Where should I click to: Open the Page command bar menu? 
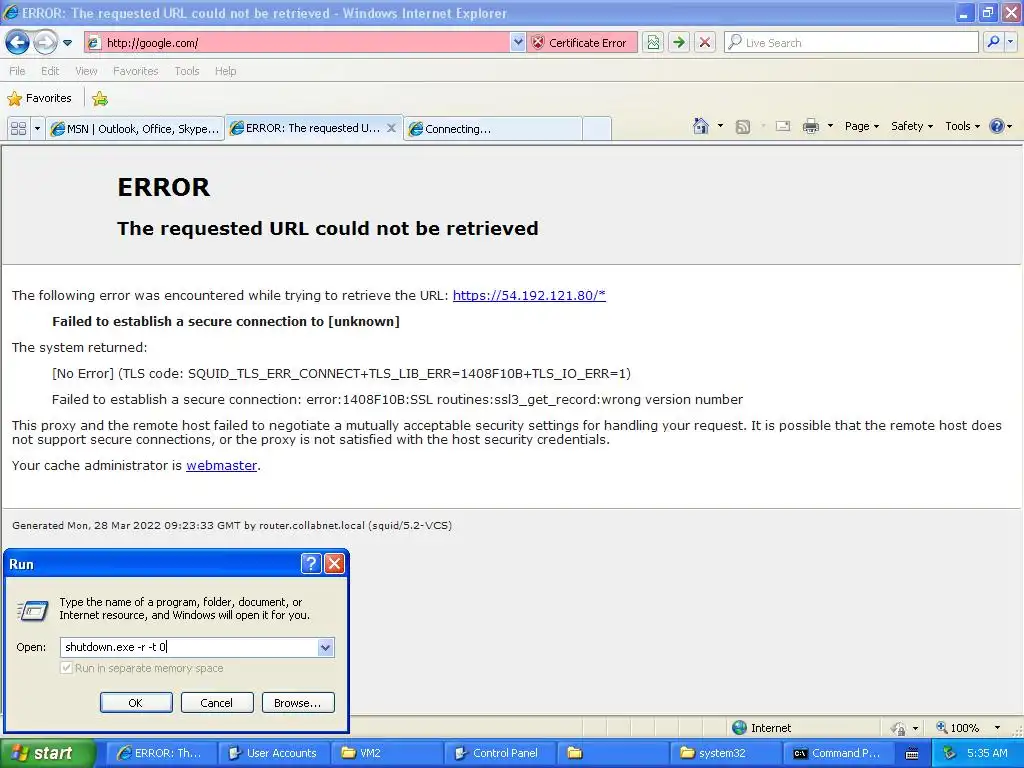(x=861, y=126)
